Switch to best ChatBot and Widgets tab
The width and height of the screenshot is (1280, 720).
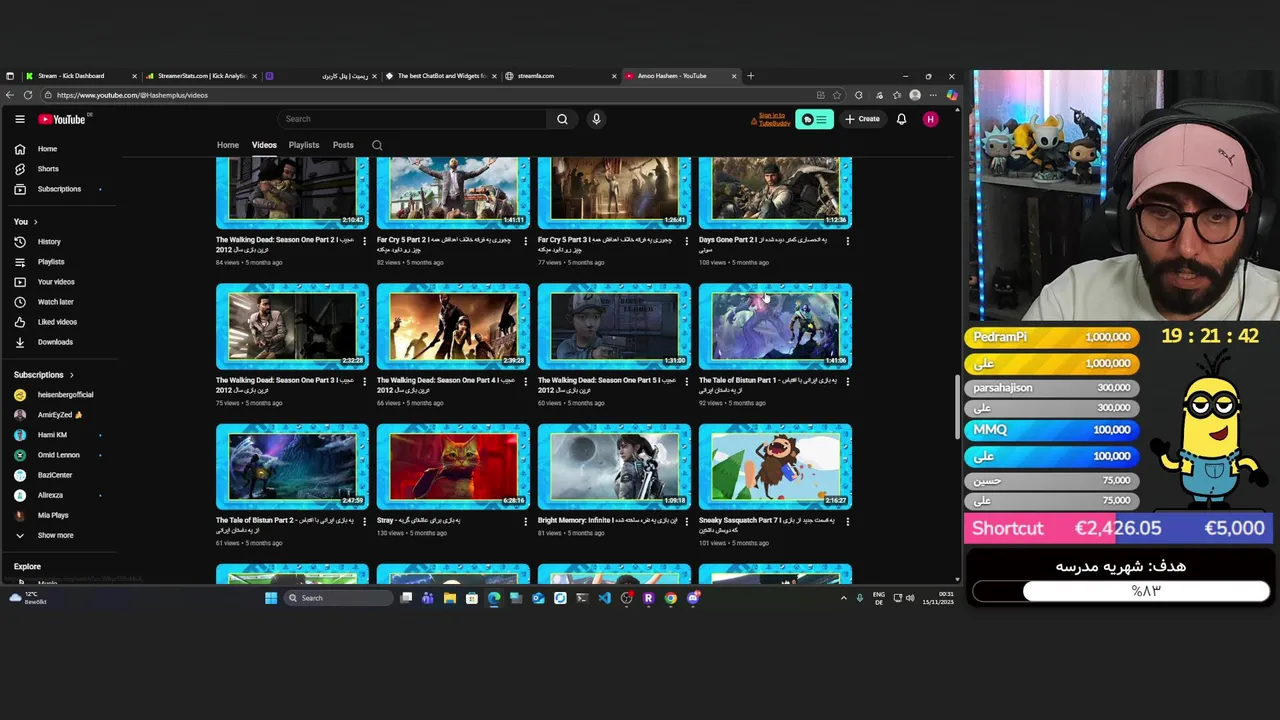(x=441, y=76)
